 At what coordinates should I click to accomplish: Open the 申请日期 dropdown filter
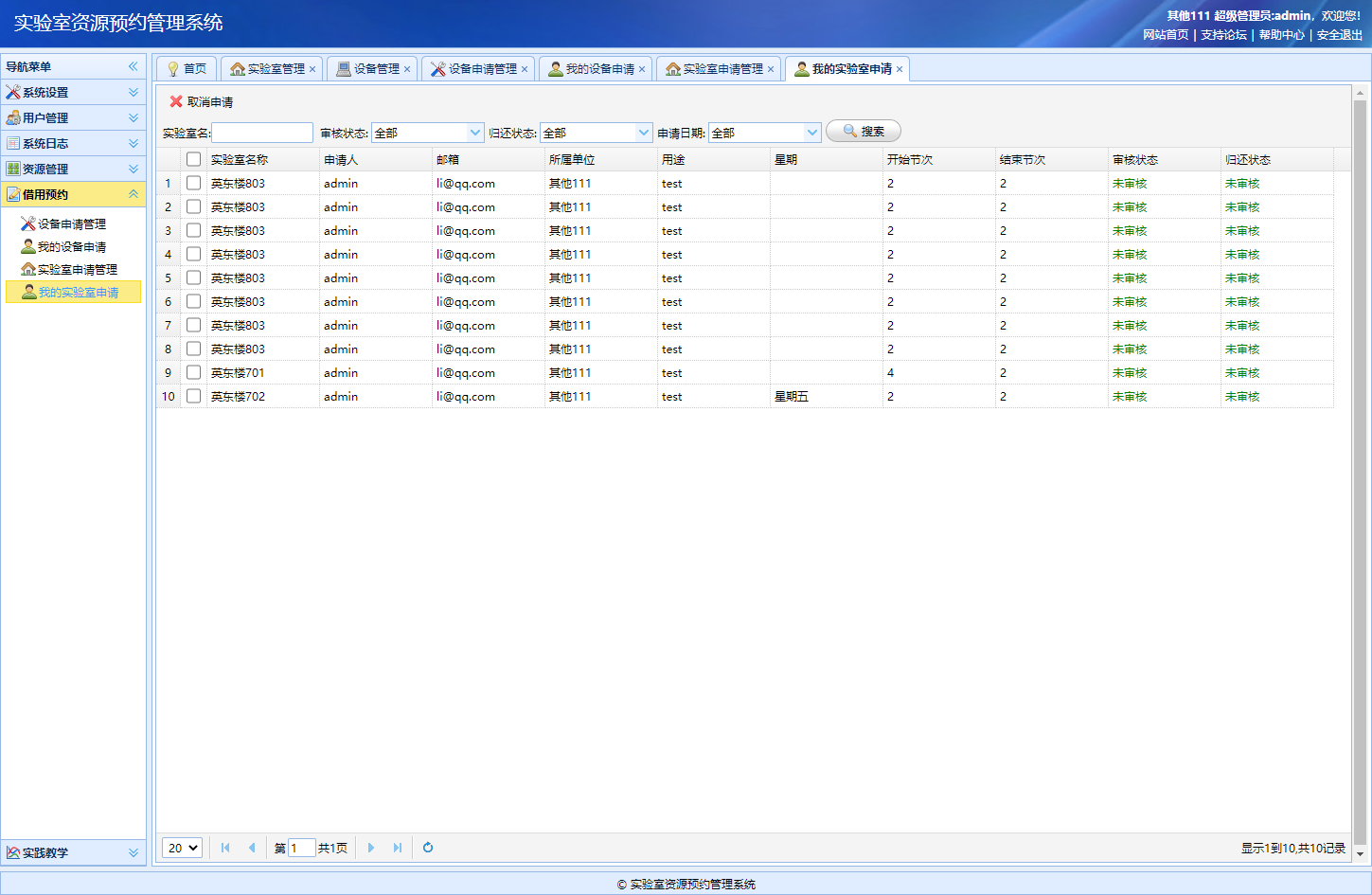tap(811, 133)
